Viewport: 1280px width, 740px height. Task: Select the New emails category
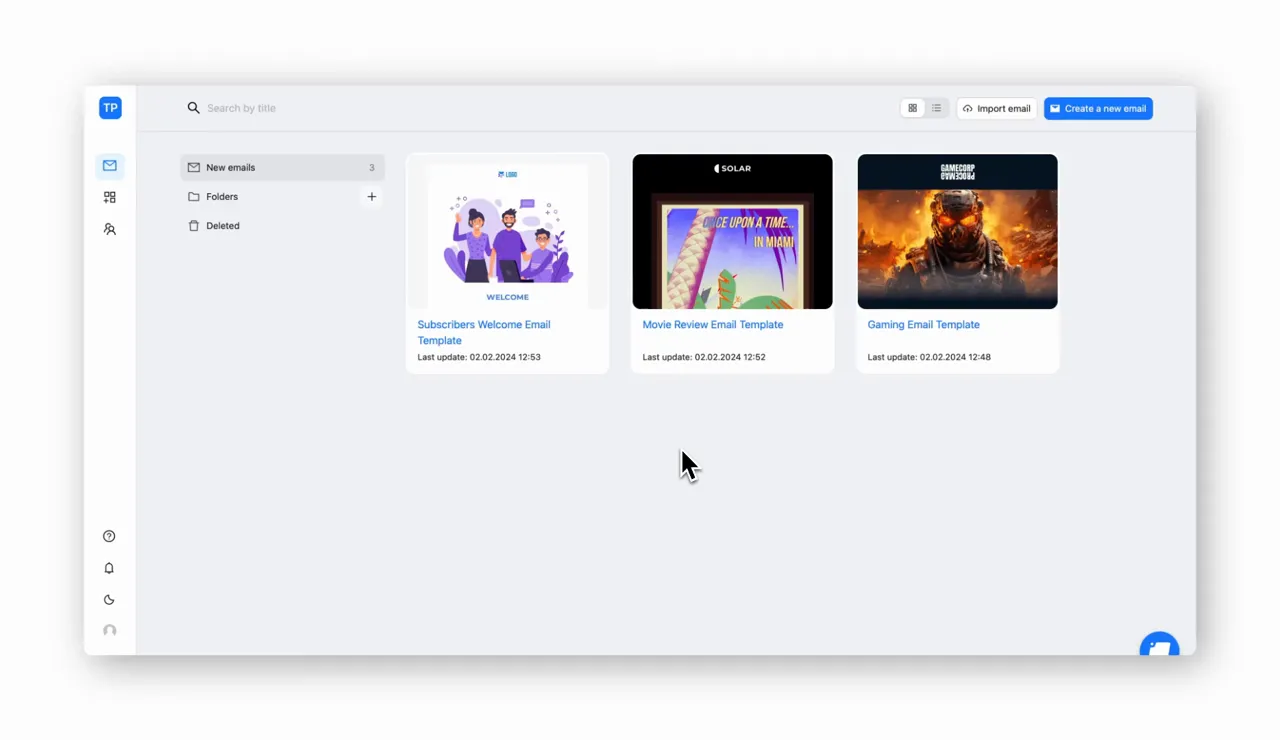282,168
